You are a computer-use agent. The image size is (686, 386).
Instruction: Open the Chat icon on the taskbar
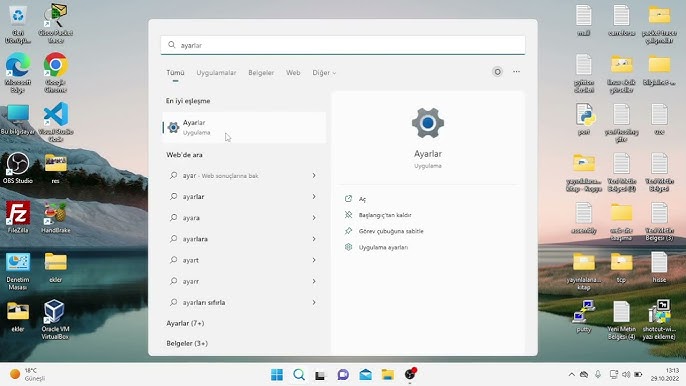(343, 375)
